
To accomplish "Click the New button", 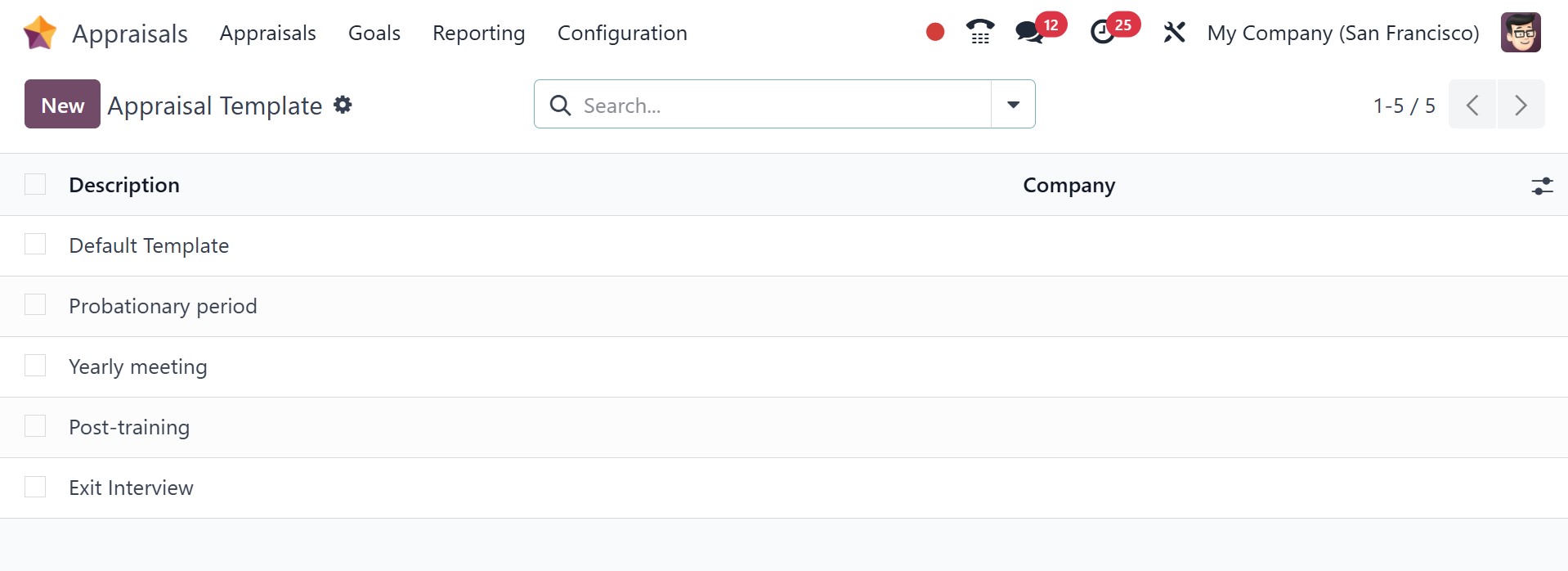I will [x=62, y=104].
